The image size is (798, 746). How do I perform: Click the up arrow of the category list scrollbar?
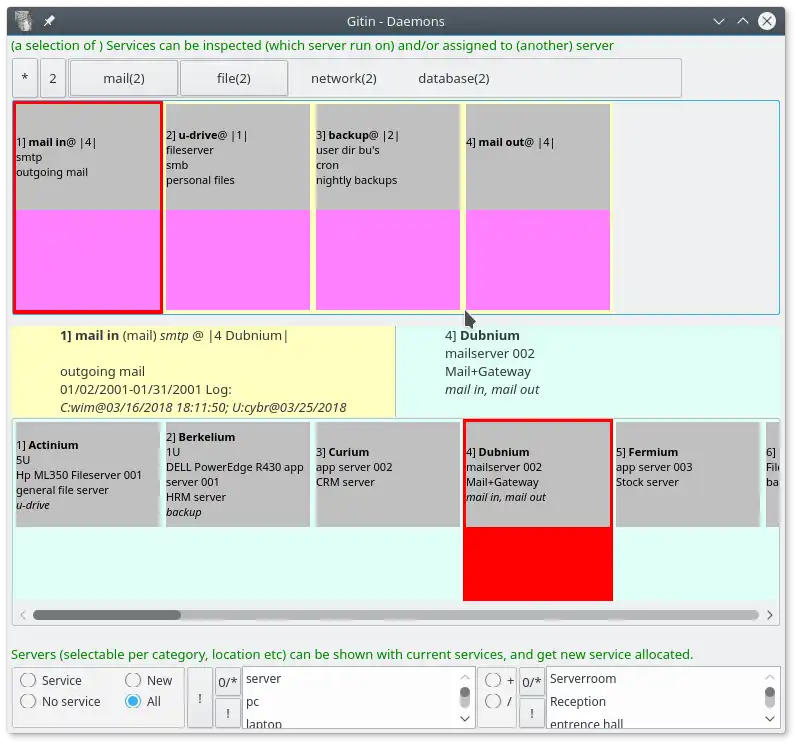[x=465, y=677]
